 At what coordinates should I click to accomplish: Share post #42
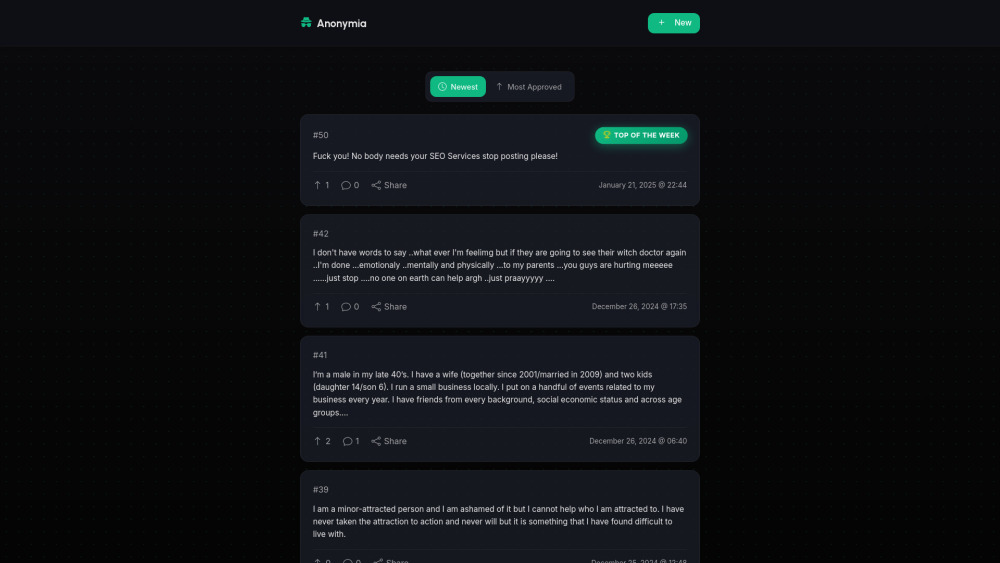[389, 307]
